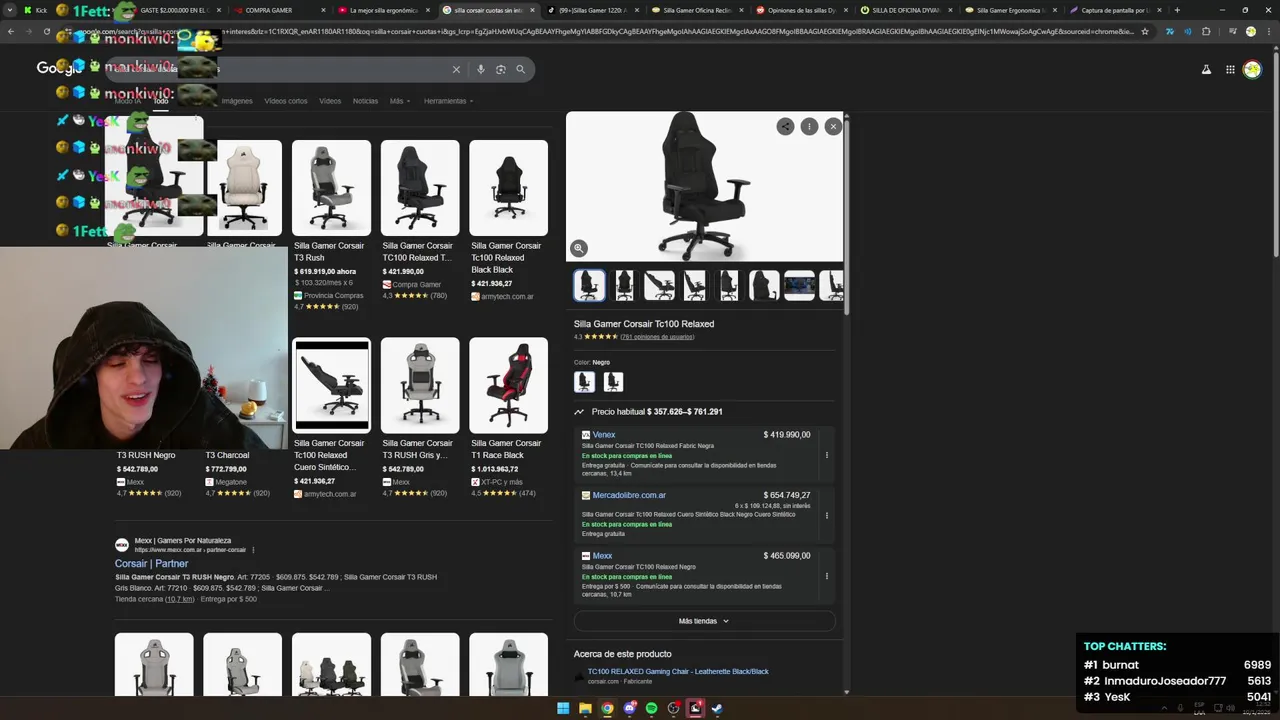
Task: Select the blue room scene gallery thumbnail
Action: click(x=799, y=285)
